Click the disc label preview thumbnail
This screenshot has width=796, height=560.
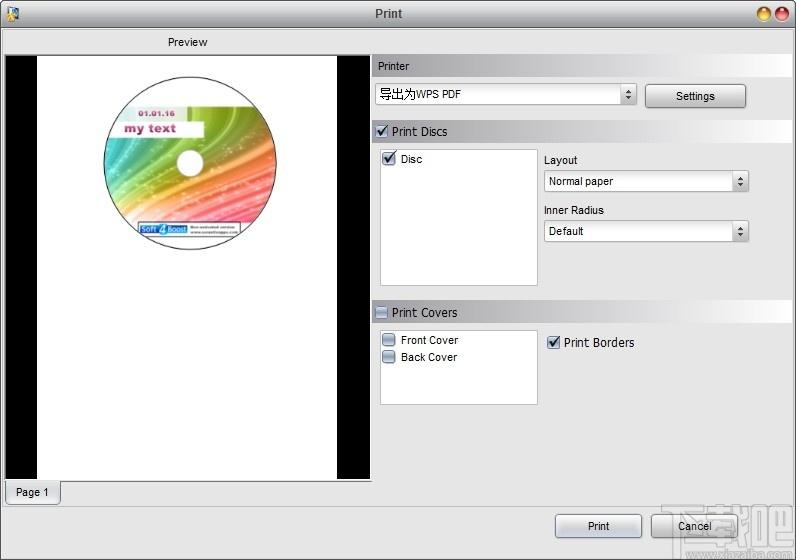point(190,163)
